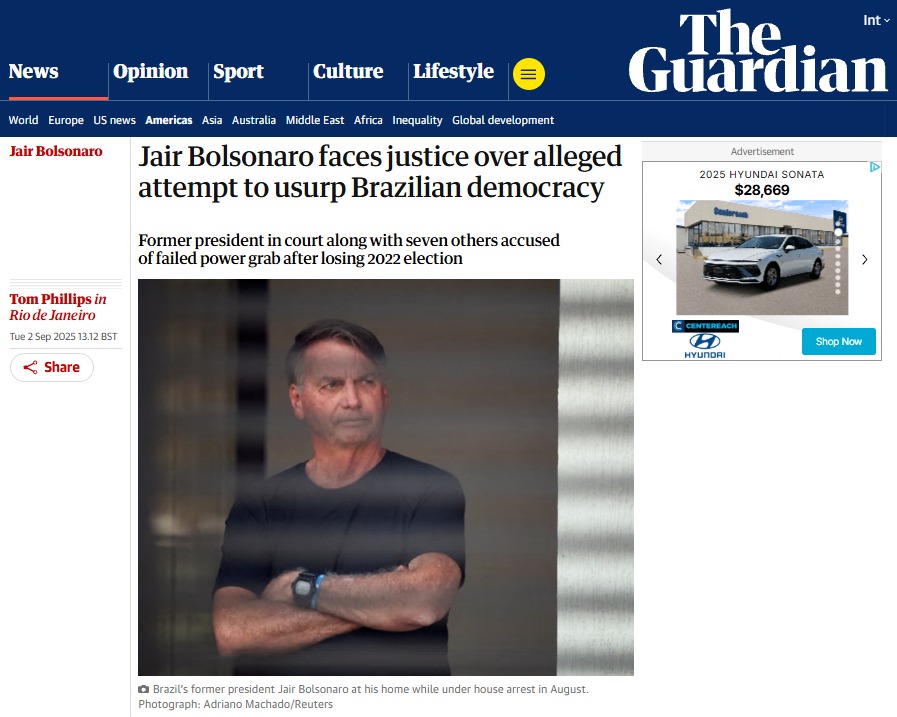Image resolution: width=897 pixels, height=717 pixels.
Task: Expand the Int edition dropdown
Action: coord(876,21)
